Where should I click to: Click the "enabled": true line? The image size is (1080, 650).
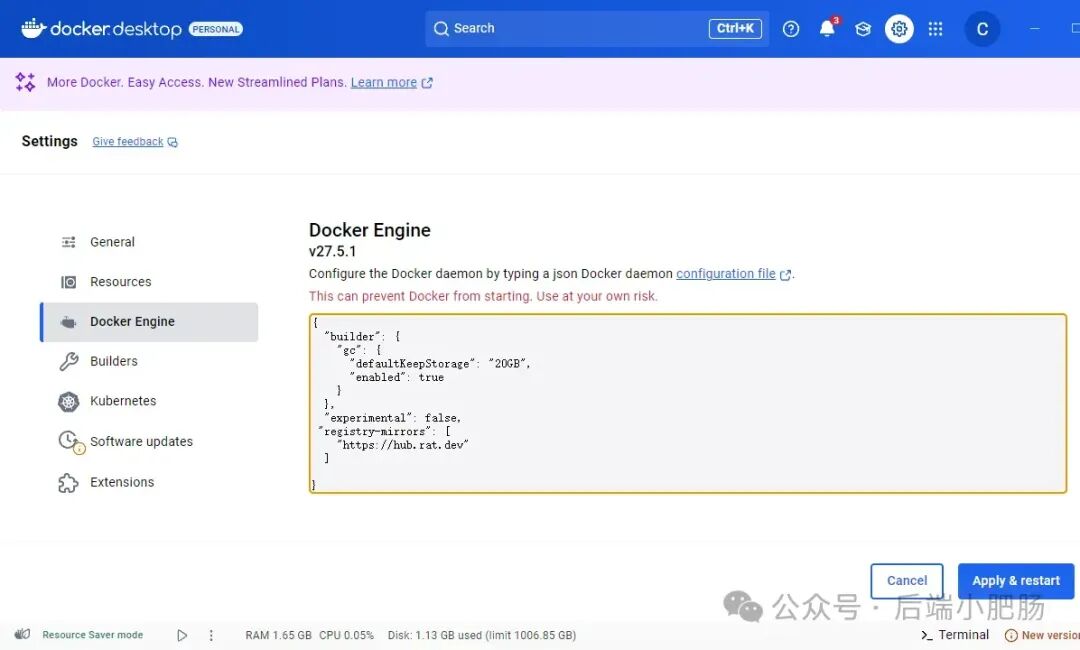397,377
